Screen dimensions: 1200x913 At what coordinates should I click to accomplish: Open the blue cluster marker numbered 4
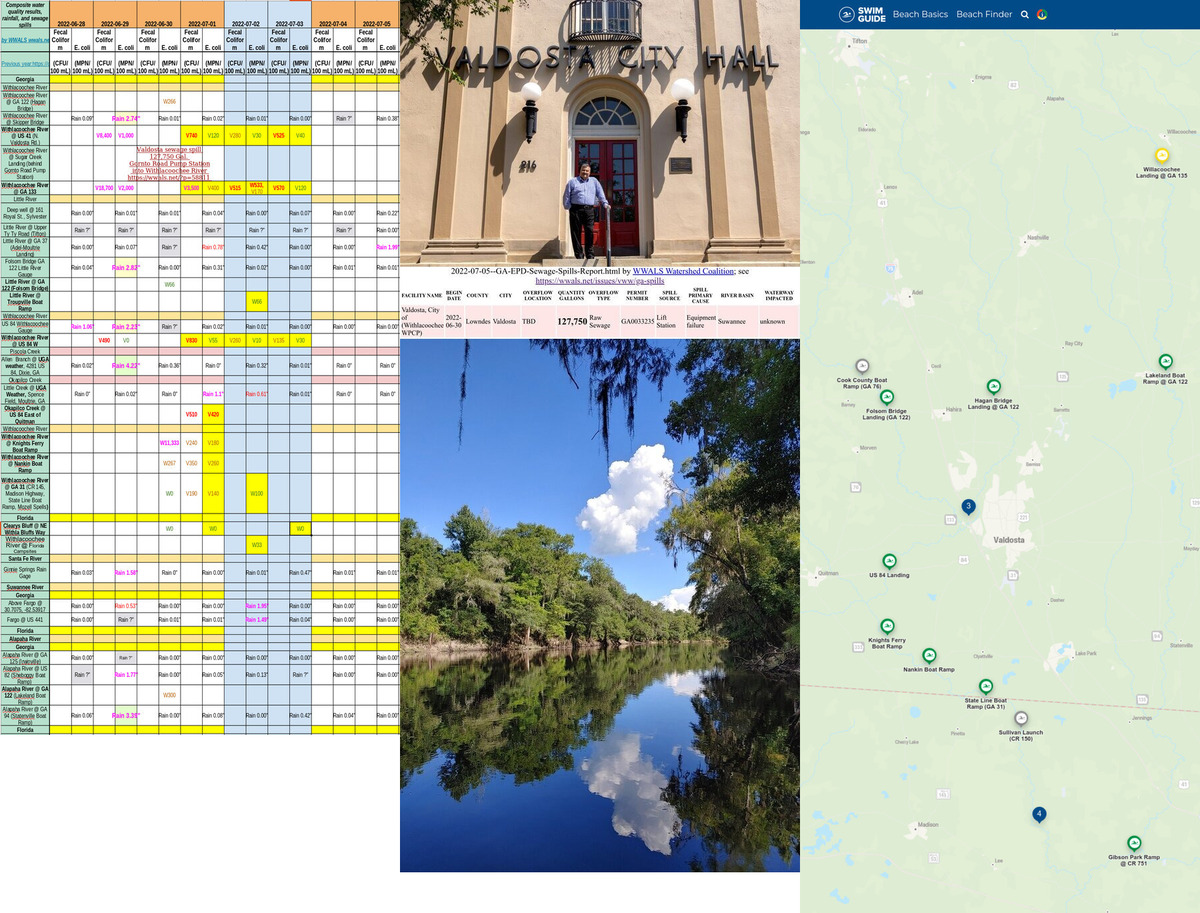[1039, 814]
